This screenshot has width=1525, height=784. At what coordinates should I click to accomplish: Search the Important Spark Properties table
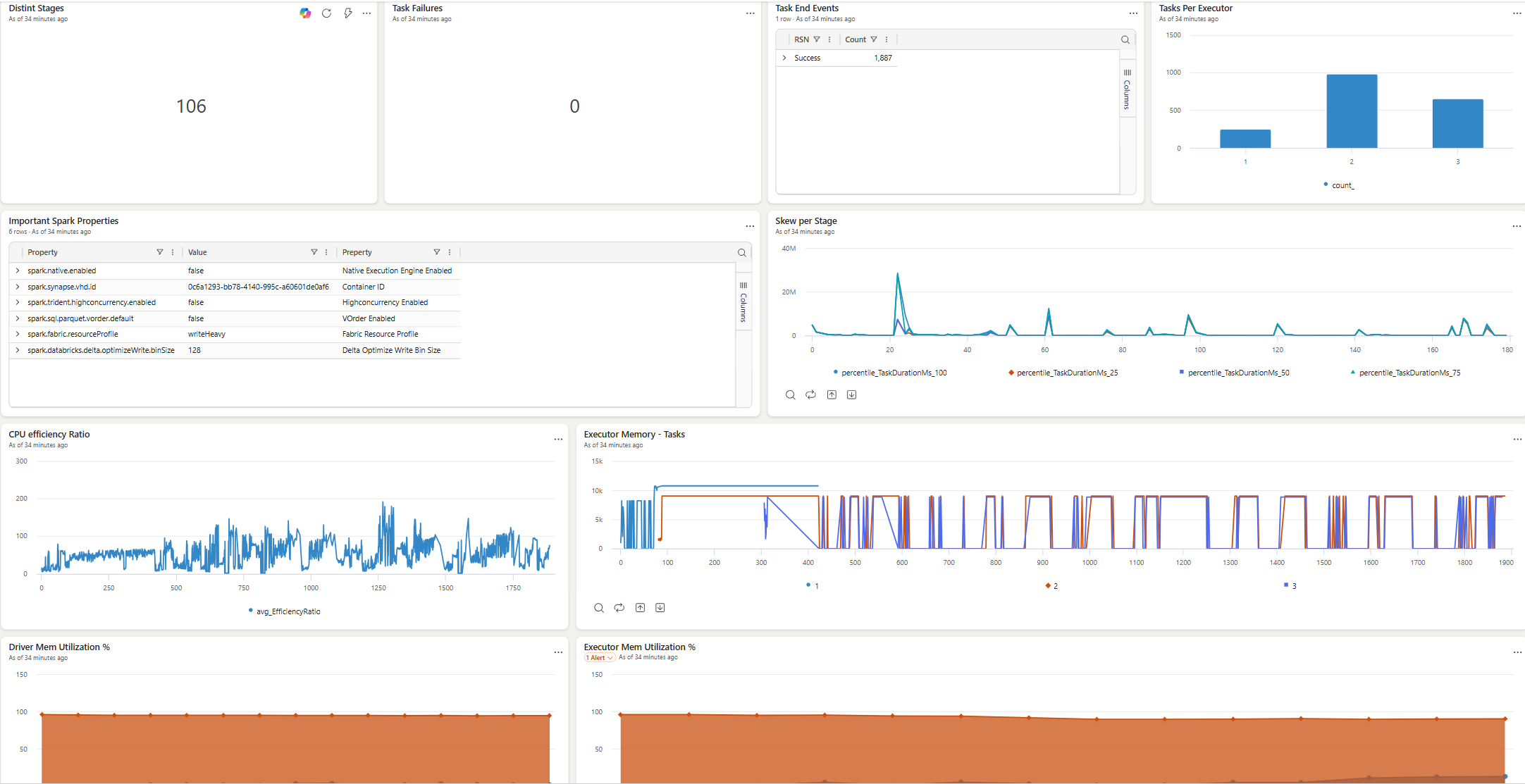coord(742,252)
